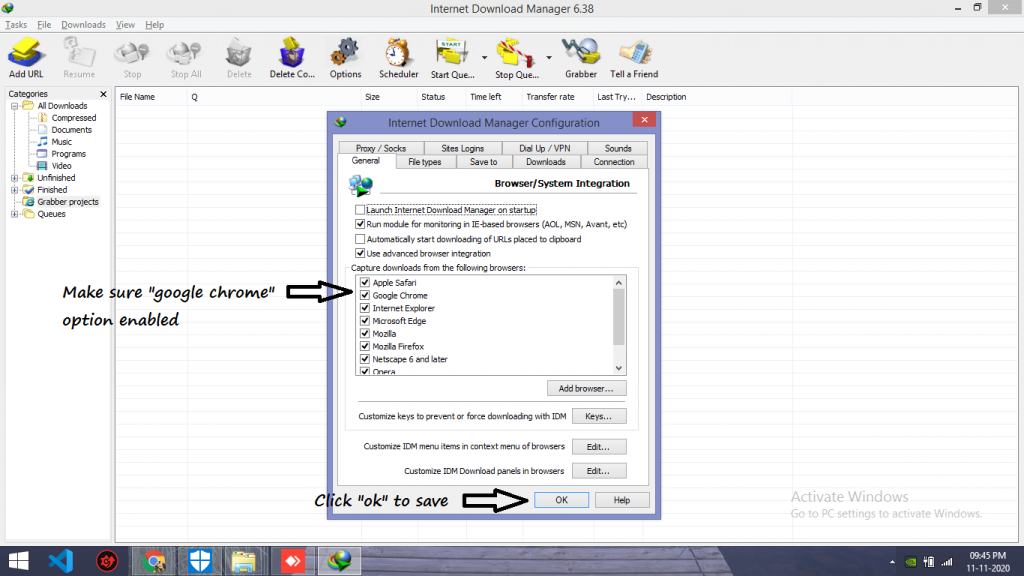
Task: Click the Add browser... button
Action: point(586,389)
